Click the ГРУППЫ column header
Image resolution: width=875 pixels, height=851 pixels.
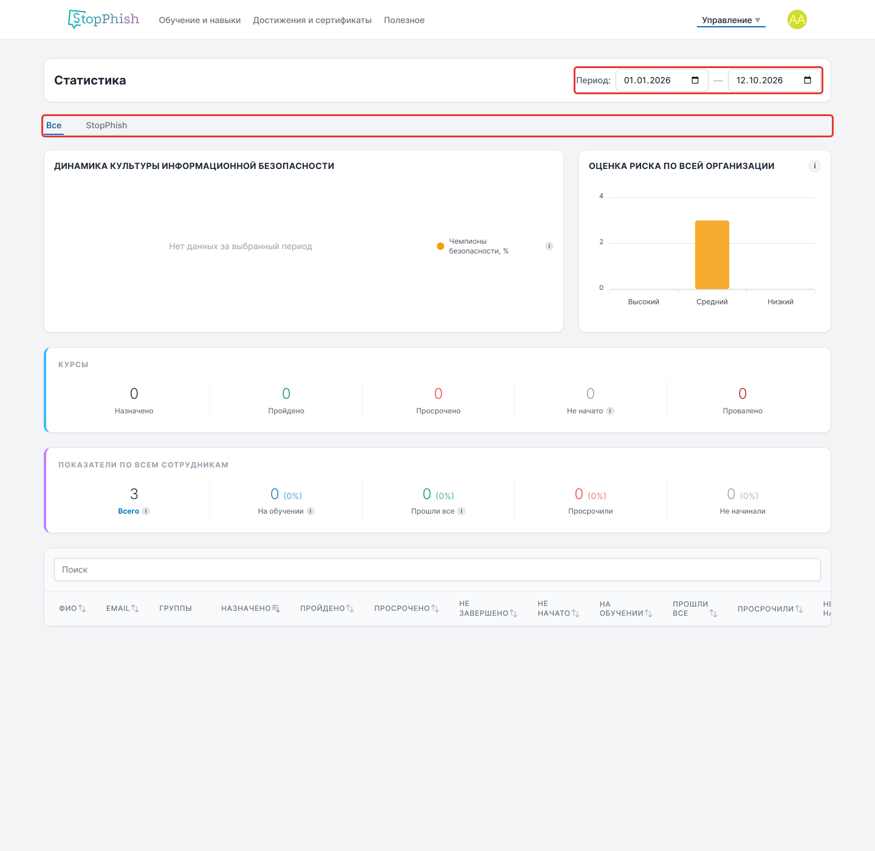pyautogui.click(x=175, y=608)
